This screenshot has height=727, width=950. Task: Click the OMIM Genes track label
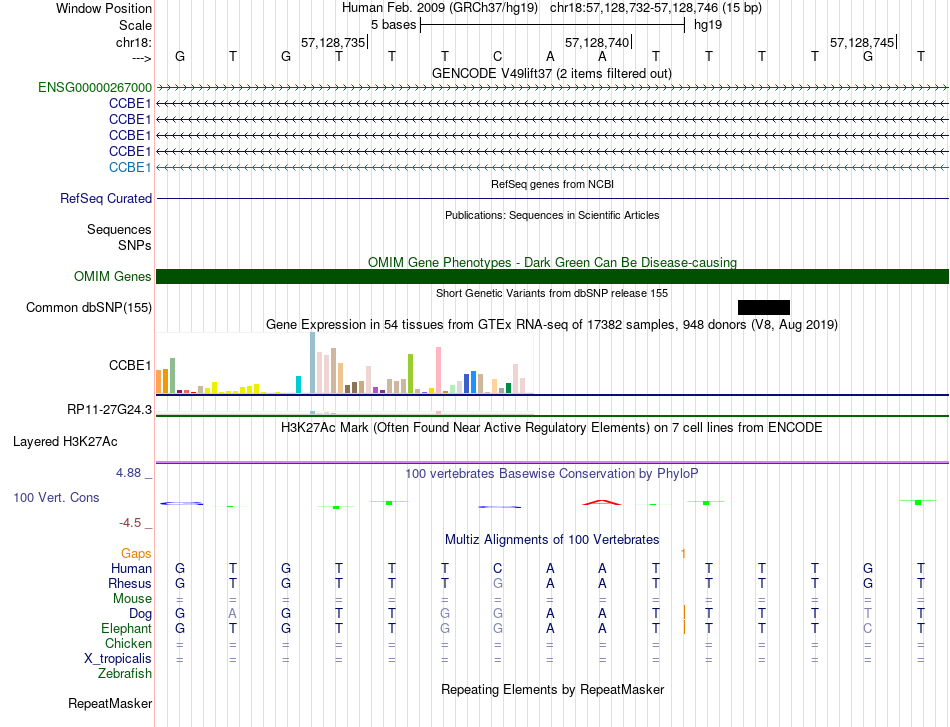112,276
